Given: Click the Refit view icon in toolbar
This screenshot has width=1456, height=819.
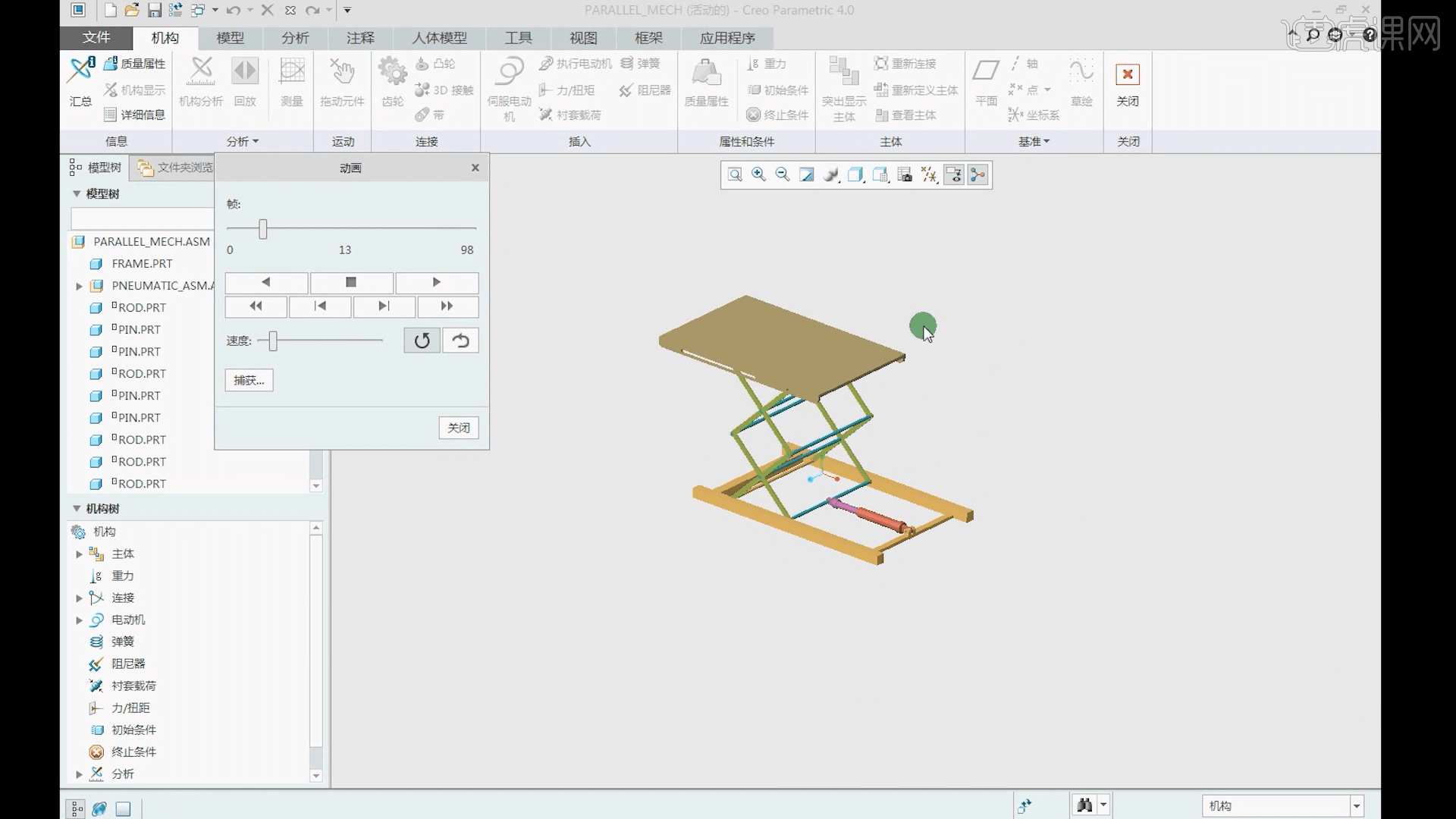Looking at the screenshot, I should [x=734, y=175].
